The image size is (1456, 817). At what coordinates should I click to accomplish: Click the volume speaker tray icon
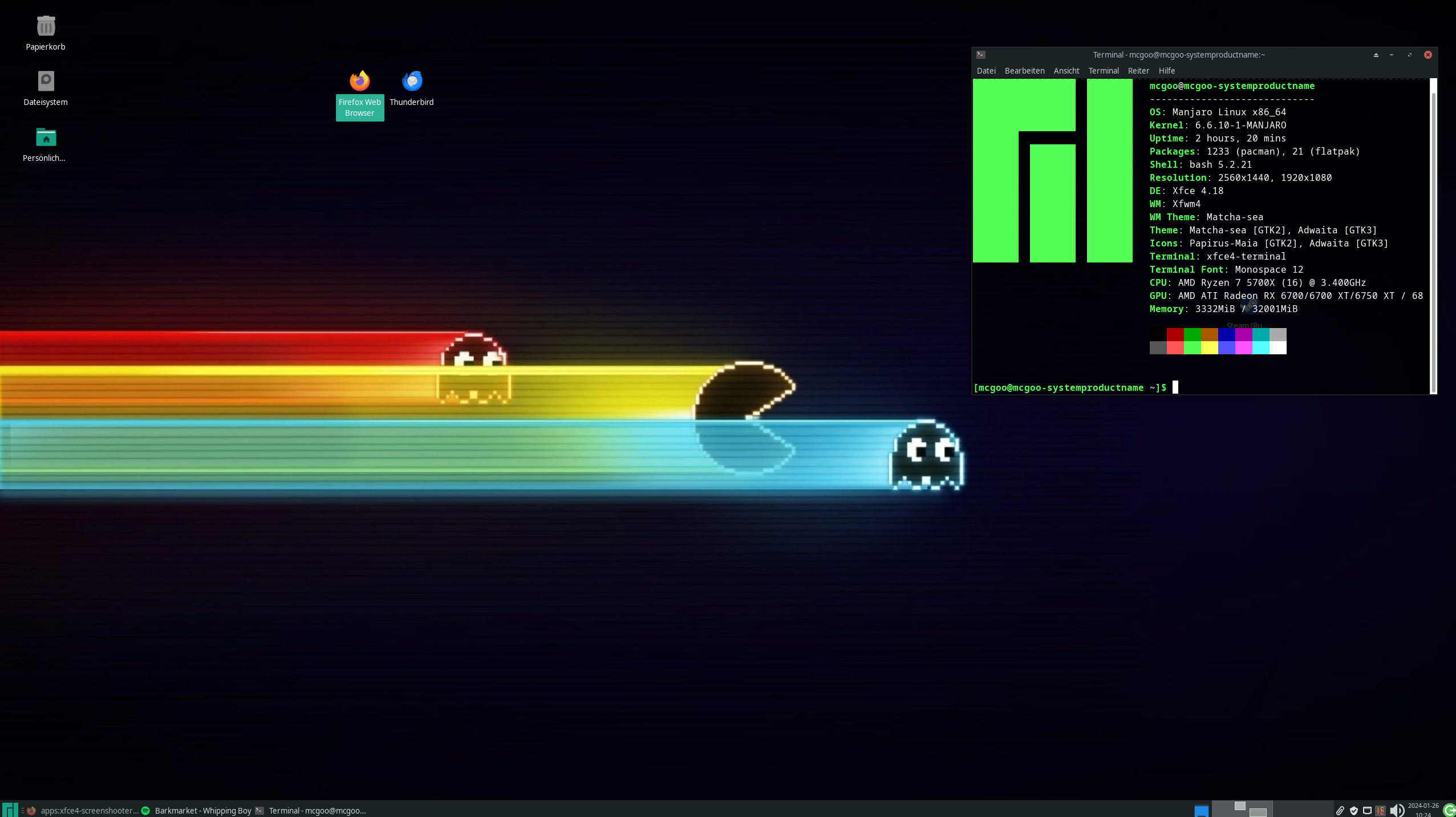[1397, 810]
